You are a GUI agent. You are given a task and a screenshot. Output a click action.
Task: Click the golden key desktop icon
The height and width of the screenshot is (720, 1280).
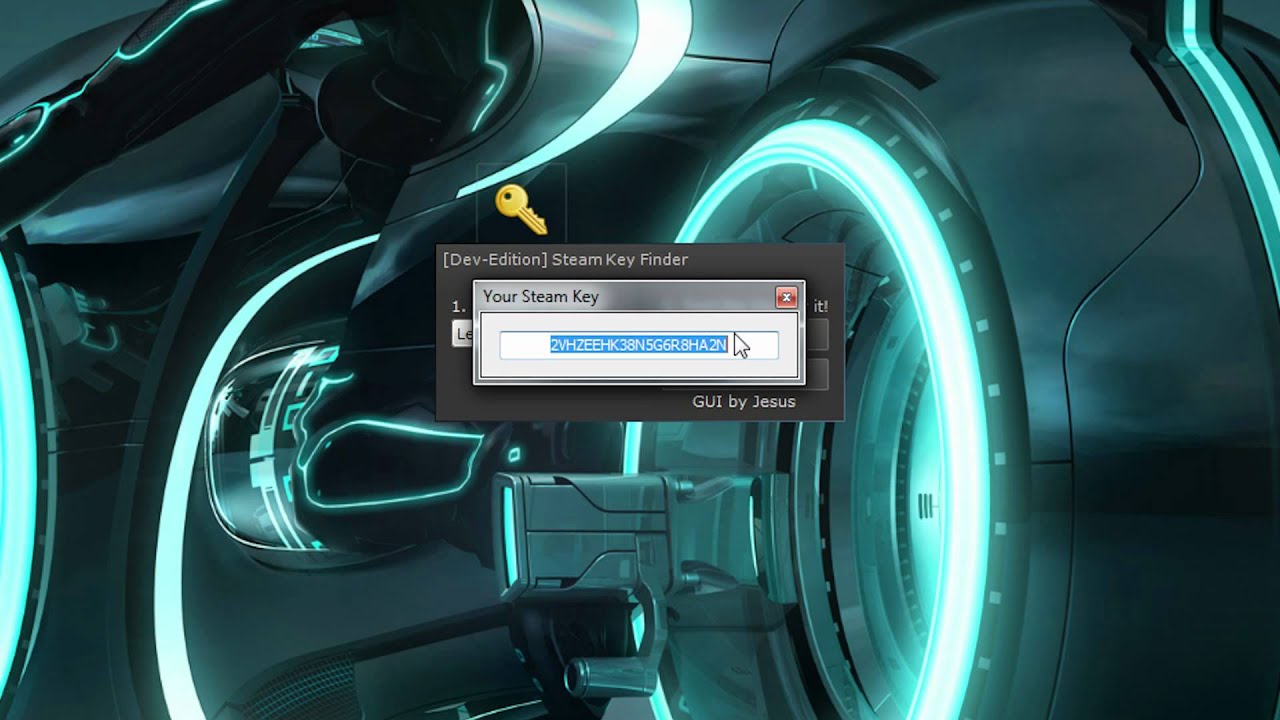point(521,209)
